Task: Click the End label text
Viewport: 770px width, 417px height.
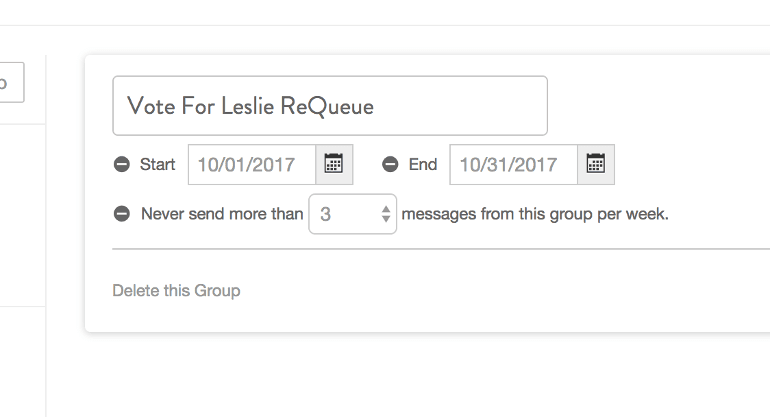Action: 423,165
